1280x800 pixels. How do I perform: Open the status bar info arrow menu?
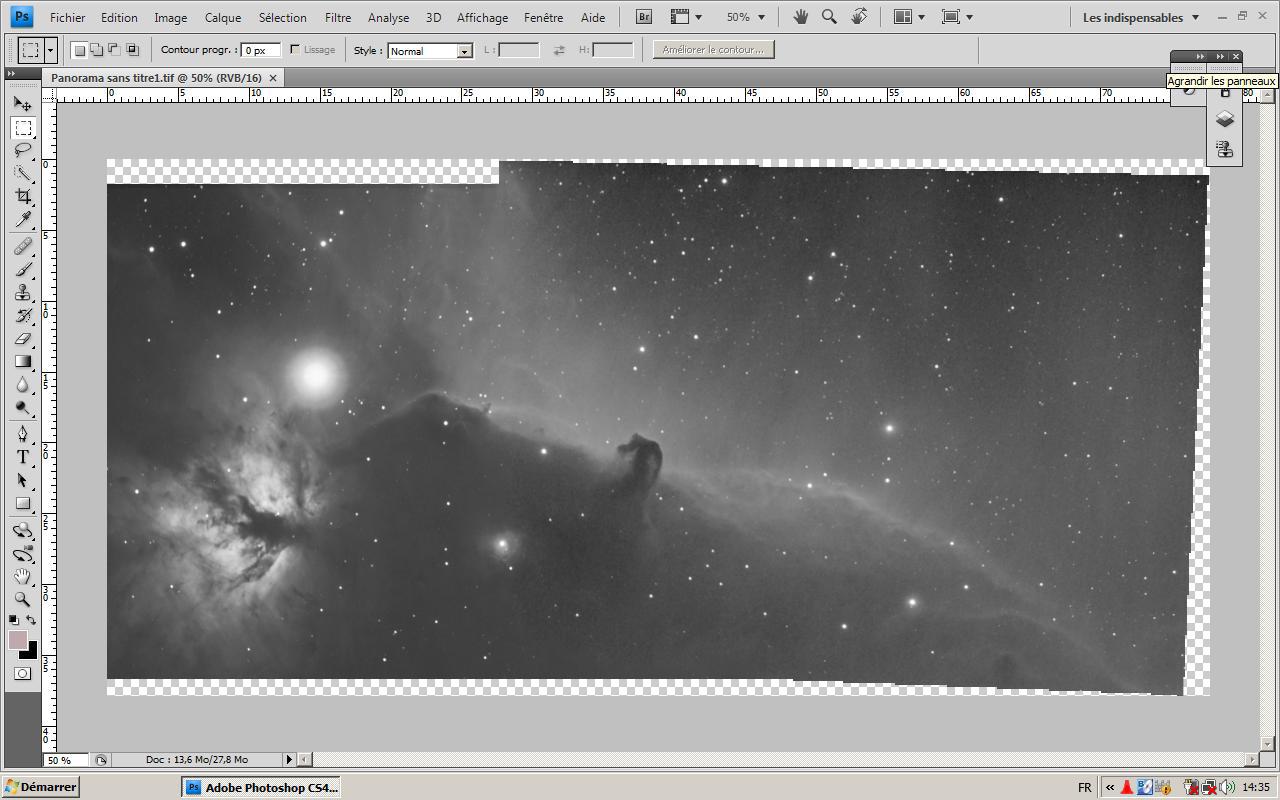[x=289, y=760]
